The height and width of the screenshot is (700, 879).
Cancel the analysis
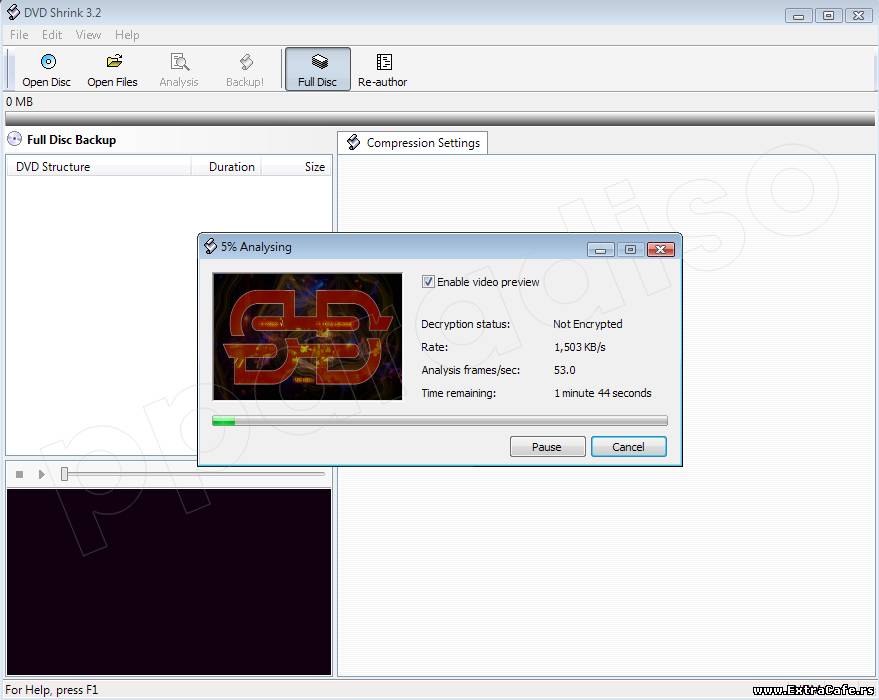[628, 447]
